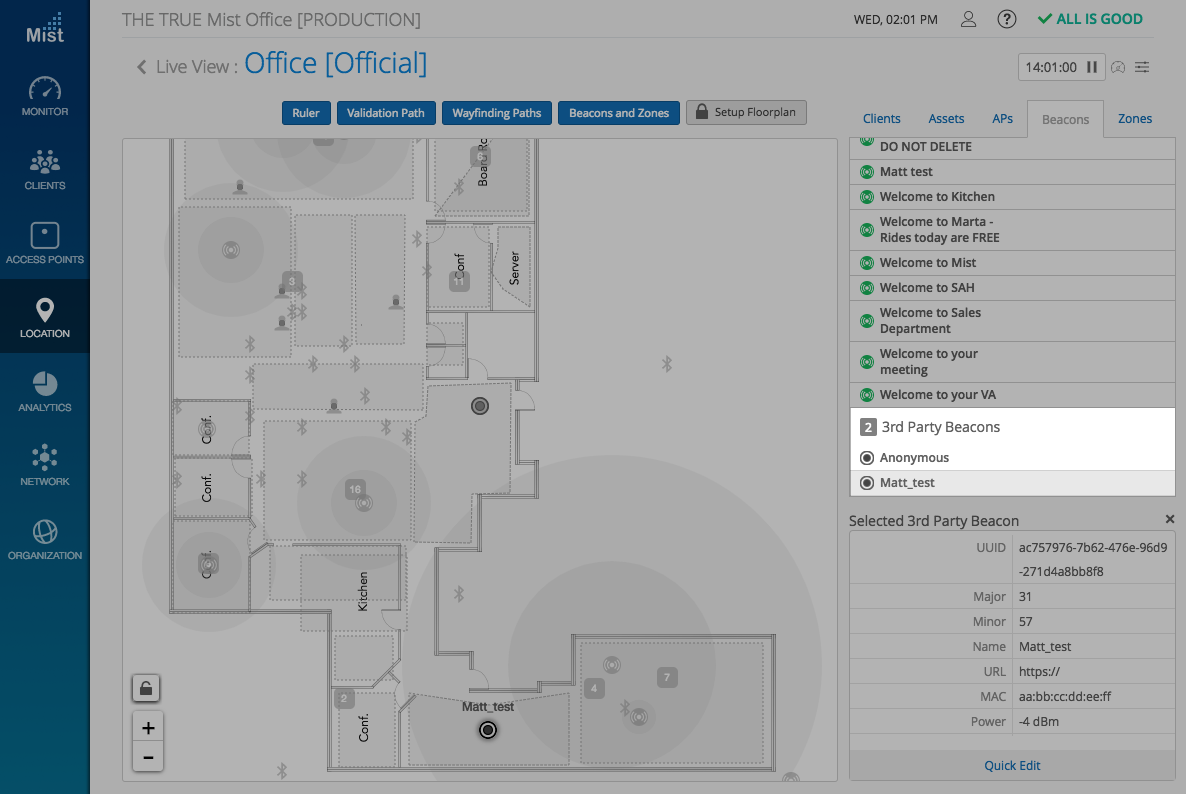The height and width of the screenshot is (794, 1186).
Task: Open the Analytics section in sidebar
Action: pyautogui.click(x=45, y=391)
